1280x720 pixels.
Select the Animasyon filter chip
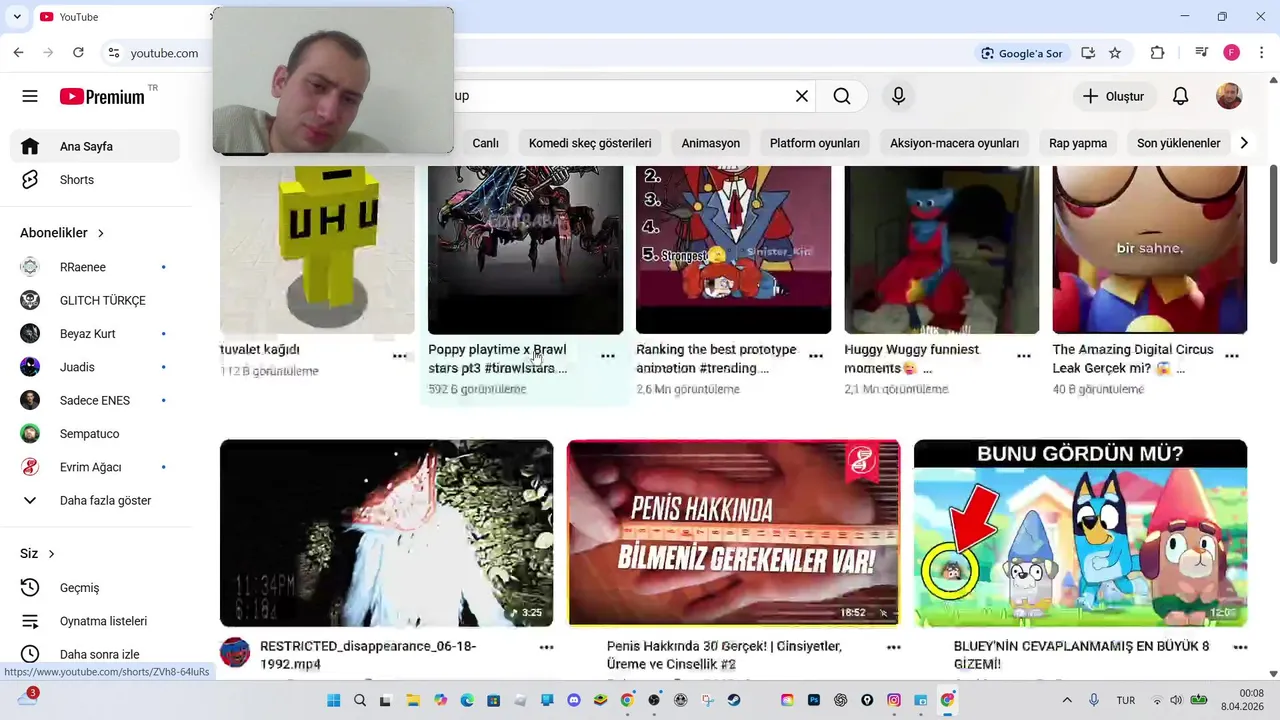711,143
